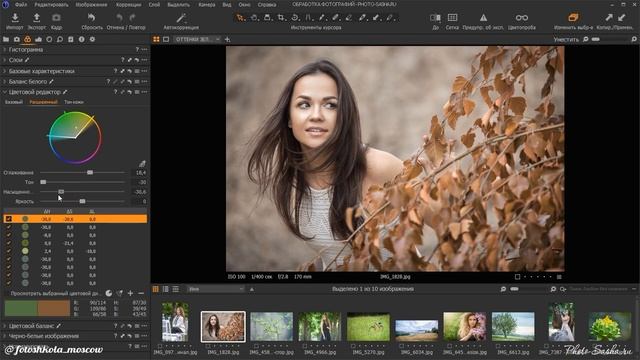This screenshot has width=640, height=360.
Task: Click the minus icon to remove color range
Action: click(141, 293)
